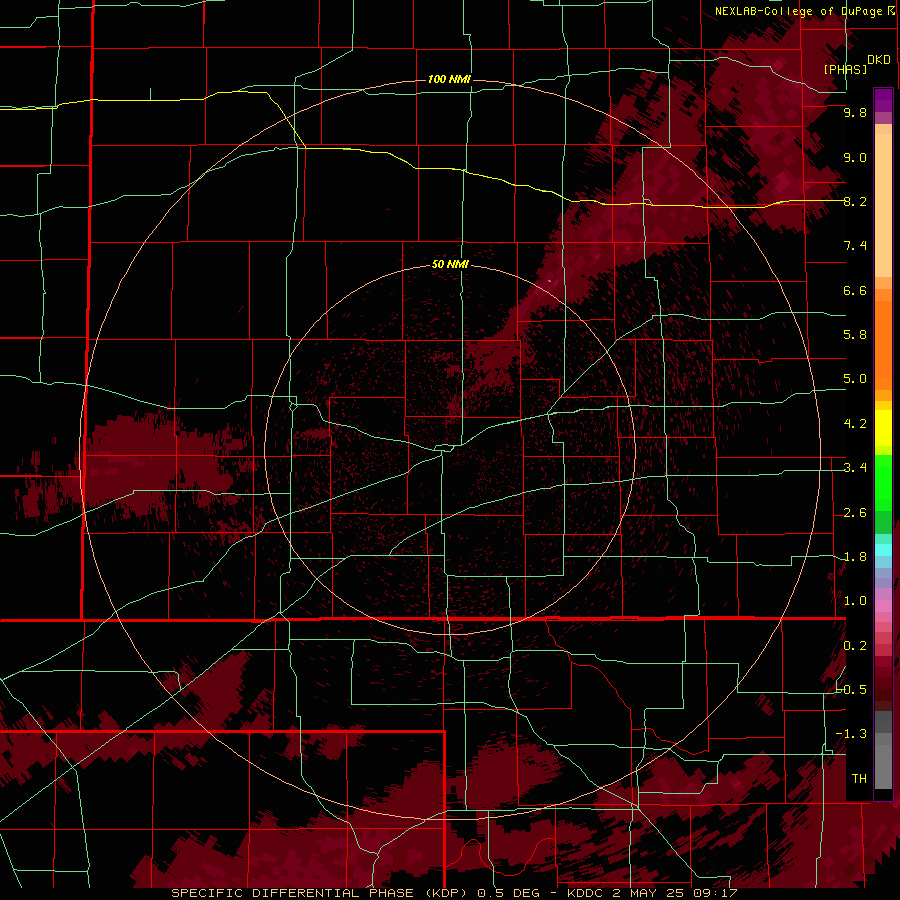Select the 9.8 scale value
900x900 pixels.
(855, 112)
